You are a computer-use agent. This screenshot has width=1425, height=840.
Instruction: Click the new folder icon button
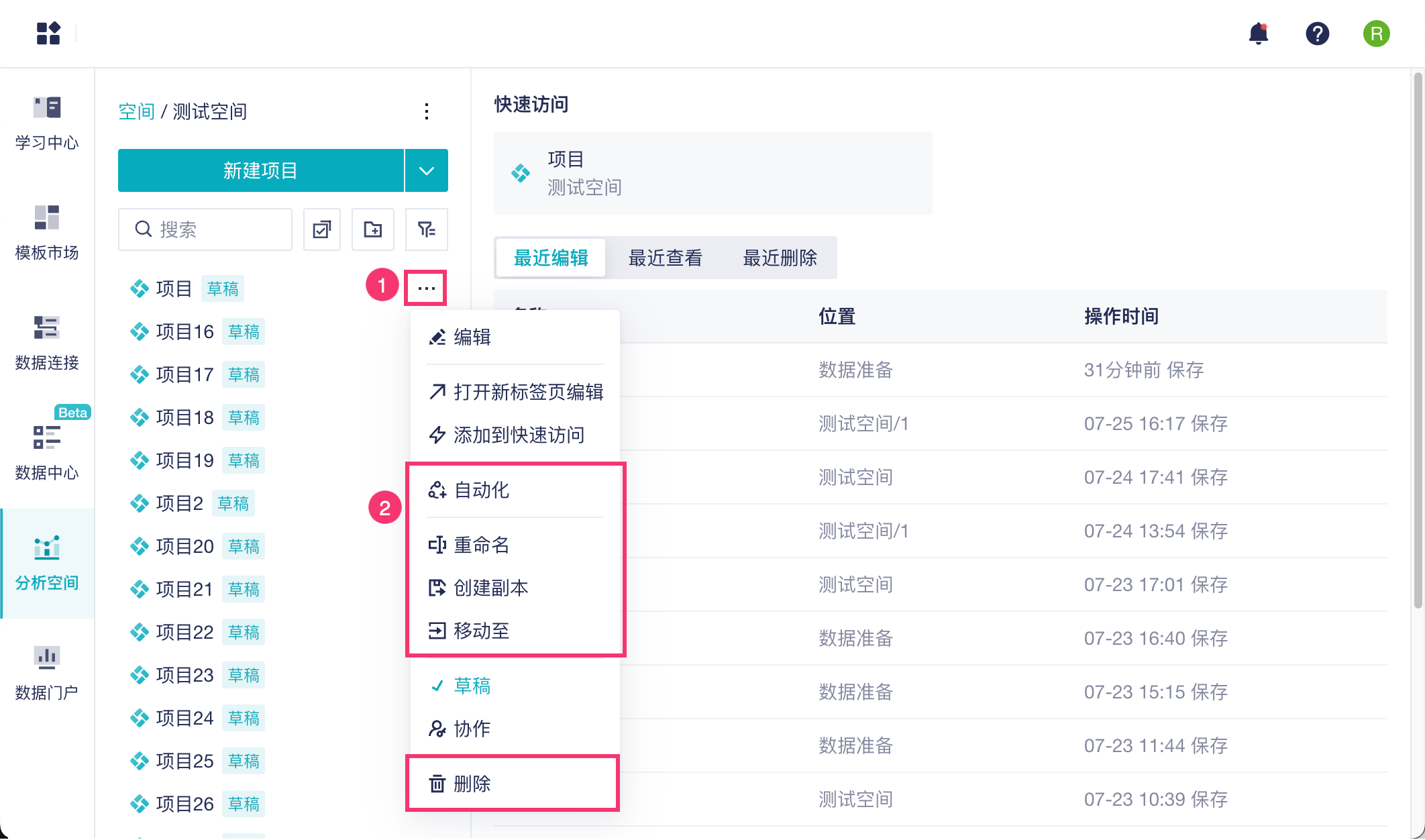coord(373,229)
